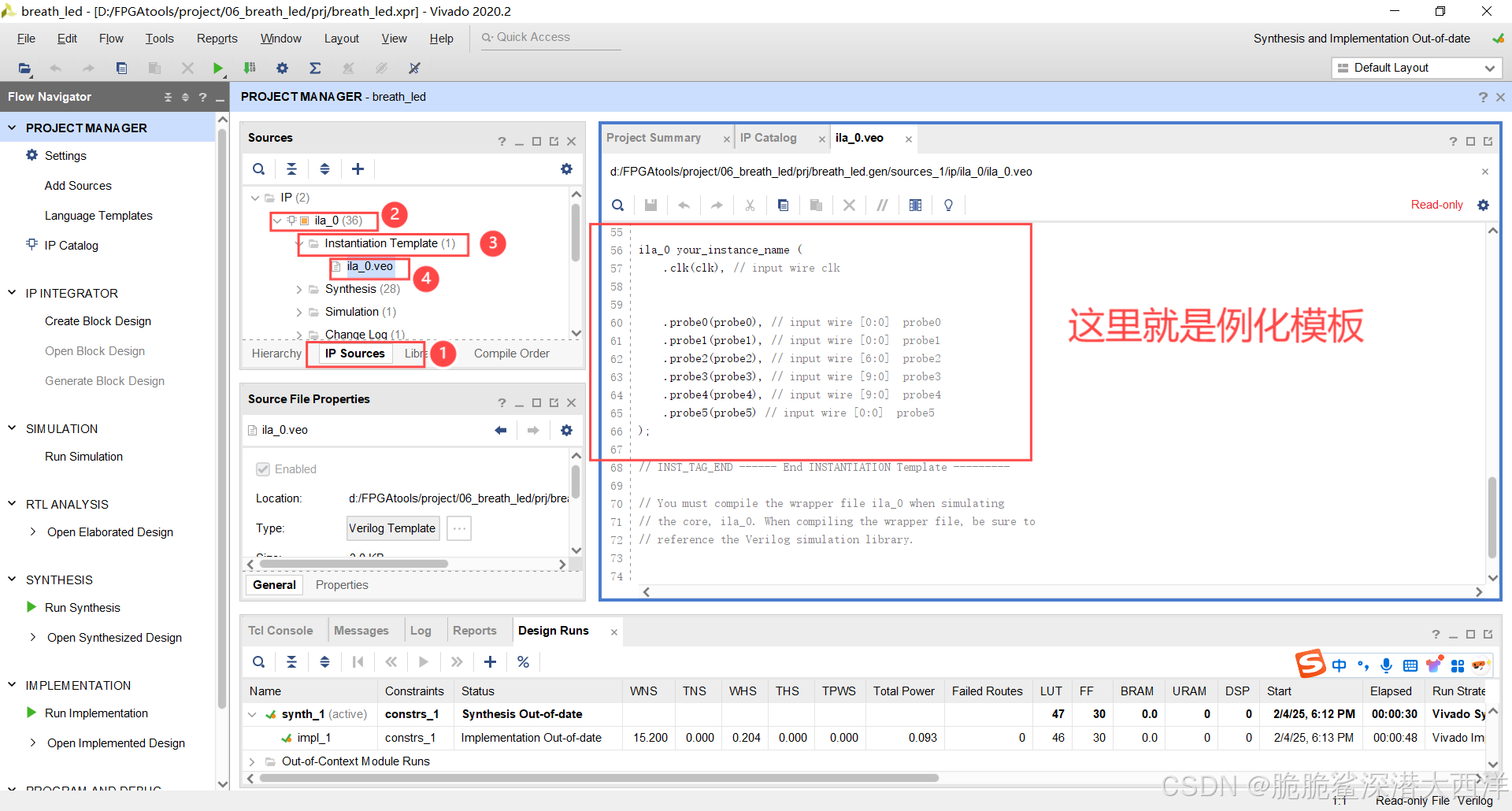The image size is (1512, 811).
Task: Click the Design Runs horizontal scrollbar
Action: pos(598,778)
